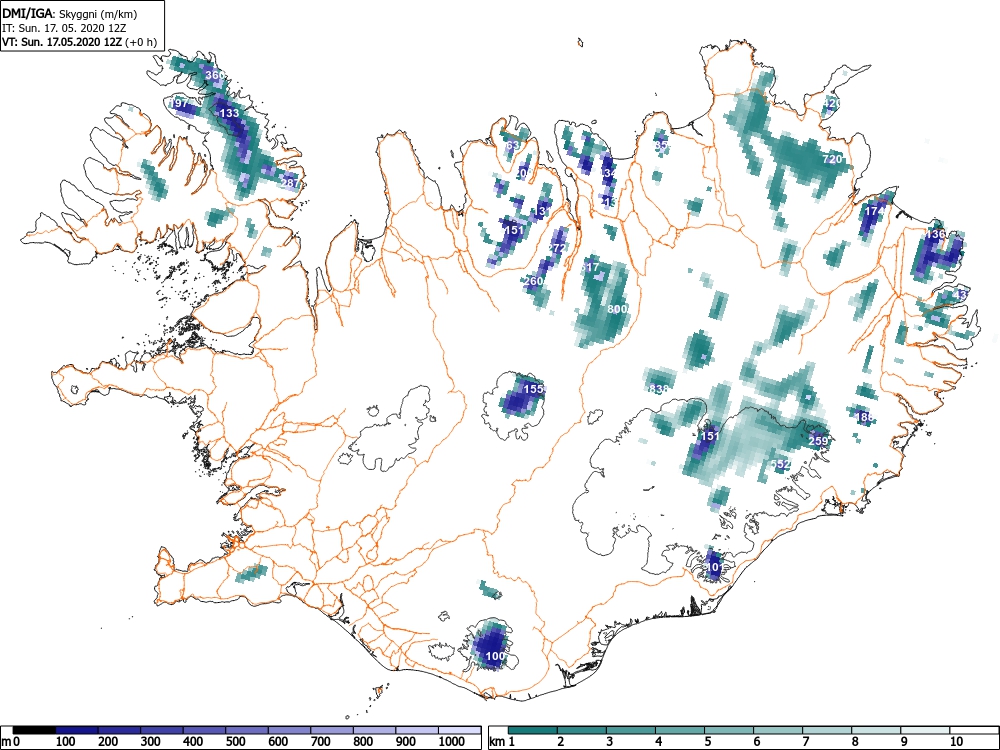1000x750 pixels.
Task: Click the 720 value in the northeast
Action: point(832,159)
